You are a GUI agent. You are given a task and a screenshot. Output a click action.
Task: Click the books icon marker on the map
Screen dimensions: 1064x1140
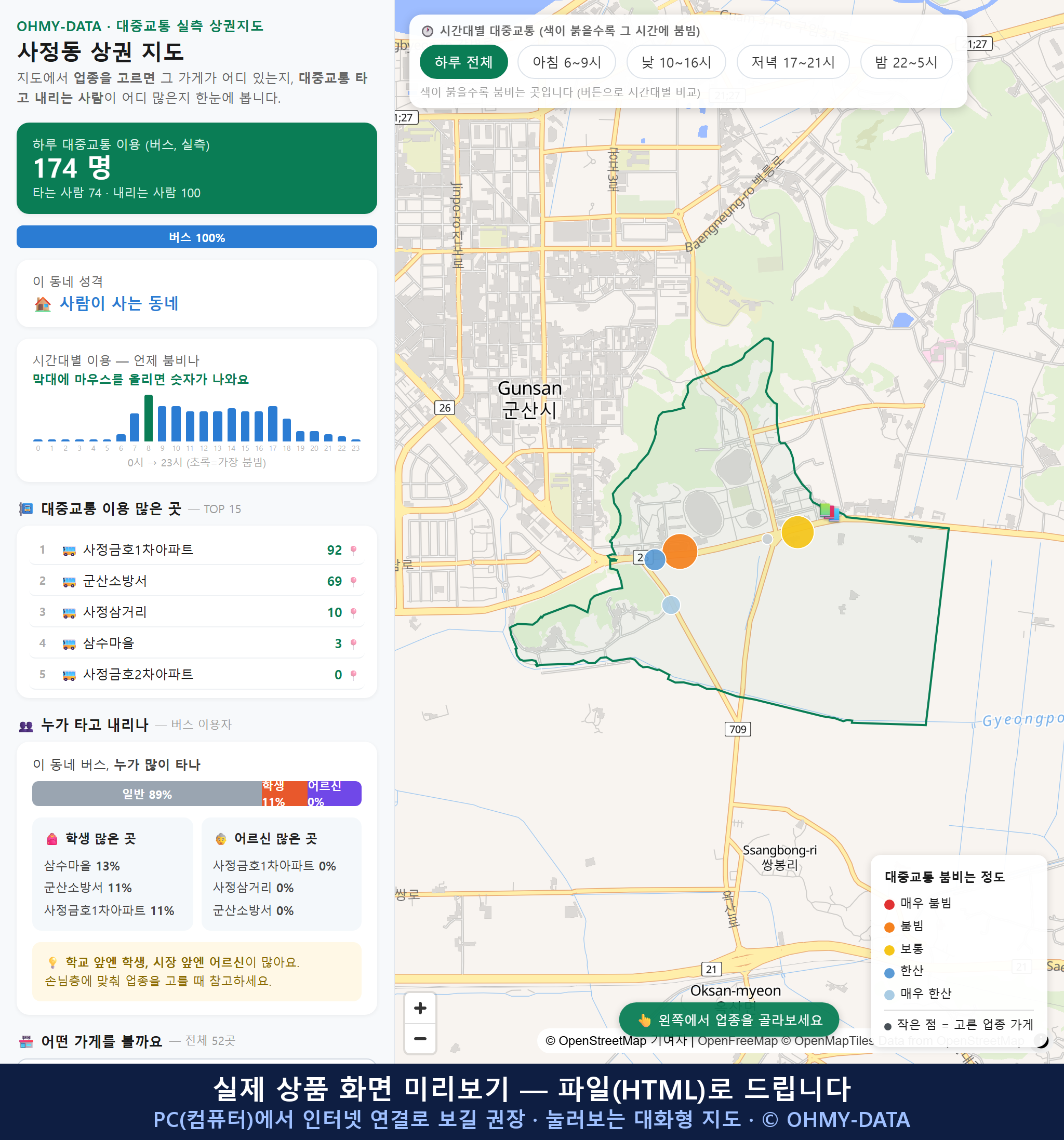829,512
